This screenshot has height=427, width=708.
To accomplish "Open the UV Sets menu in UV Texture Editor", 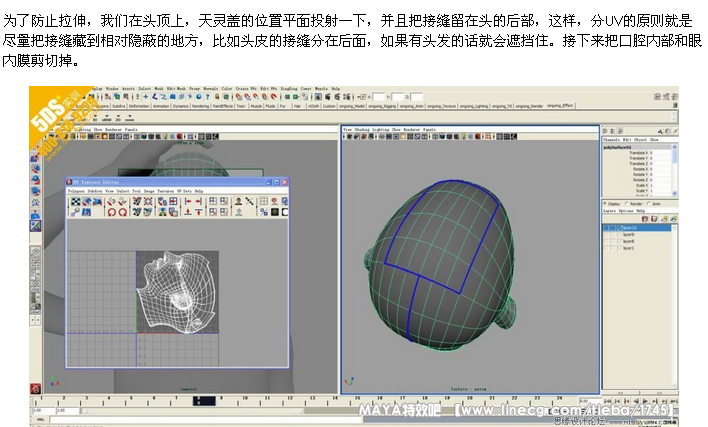I will click(184, 191).
